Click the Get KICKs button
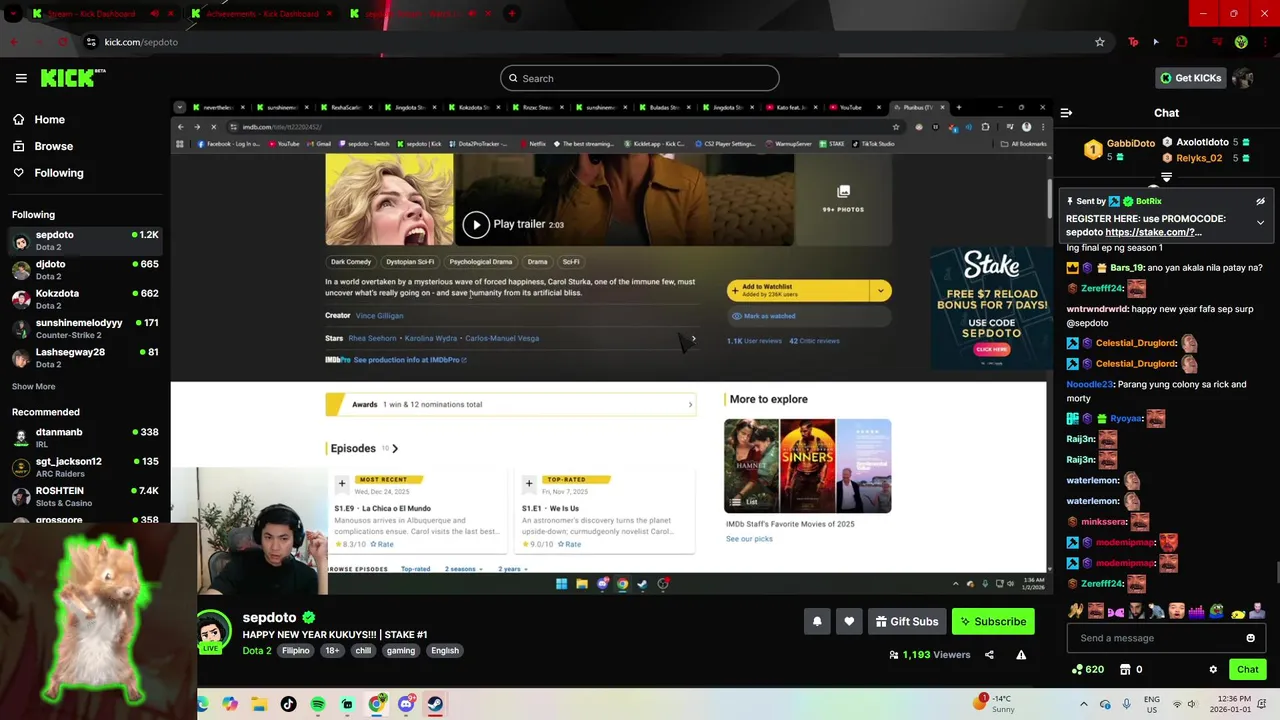This screenshot has height=720, width=1280. pyautogui.click(x=1190, y=78)
